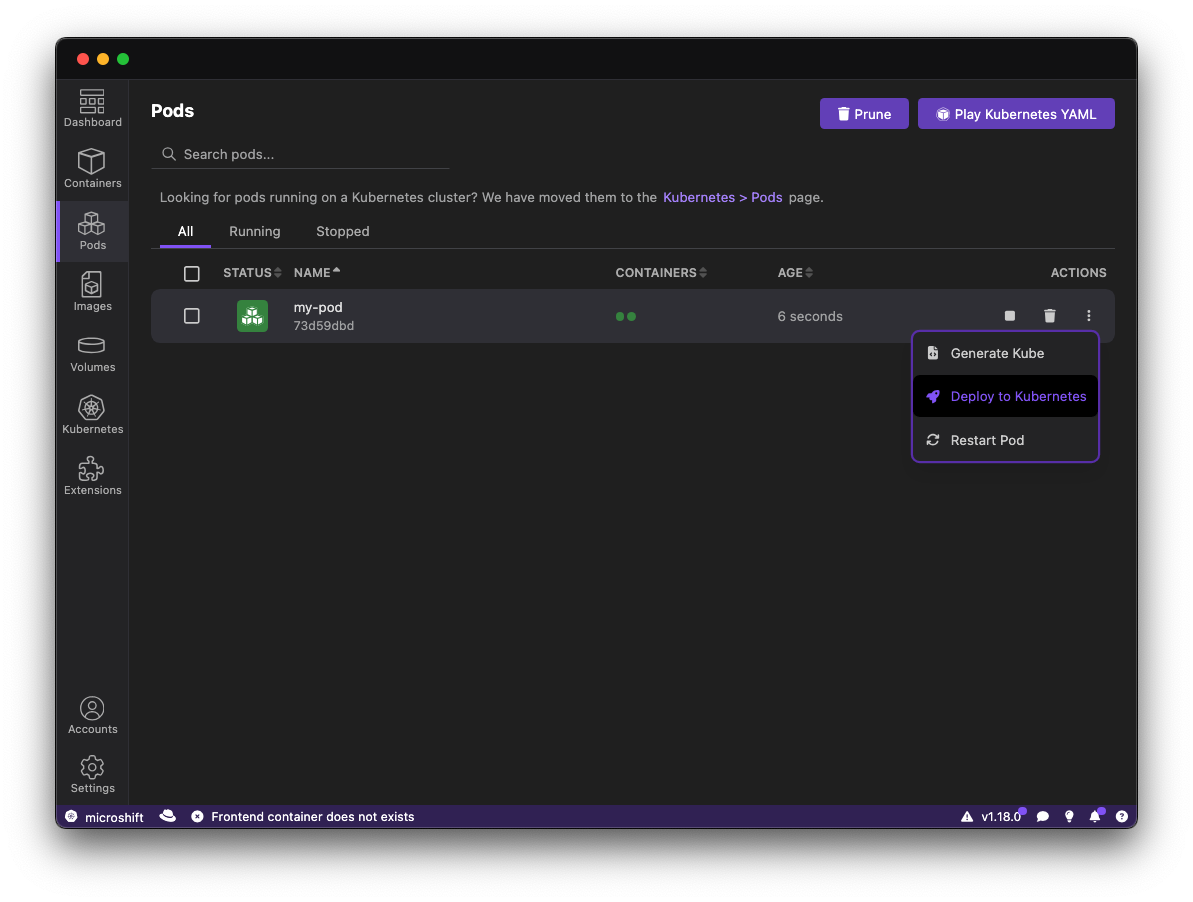This screenshot has height=902, width=1193.
Task: Follow the Kubernetes > Pods link
Action: [x=722, y=198]
